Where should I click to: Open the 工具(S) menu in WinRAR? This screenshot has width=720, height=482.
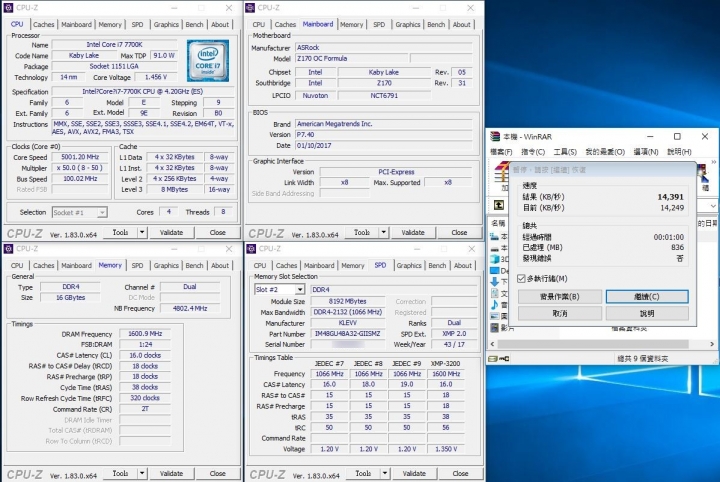coord(565,151)
